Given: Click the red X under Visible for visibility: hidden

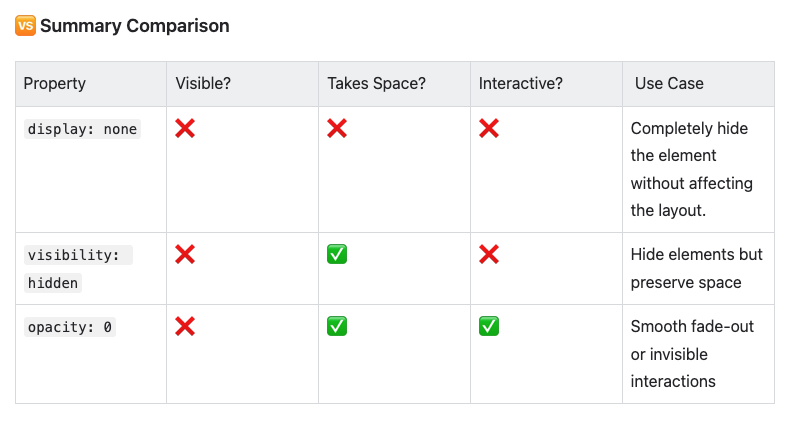Looking at the screenshot, I should (185, 254).
